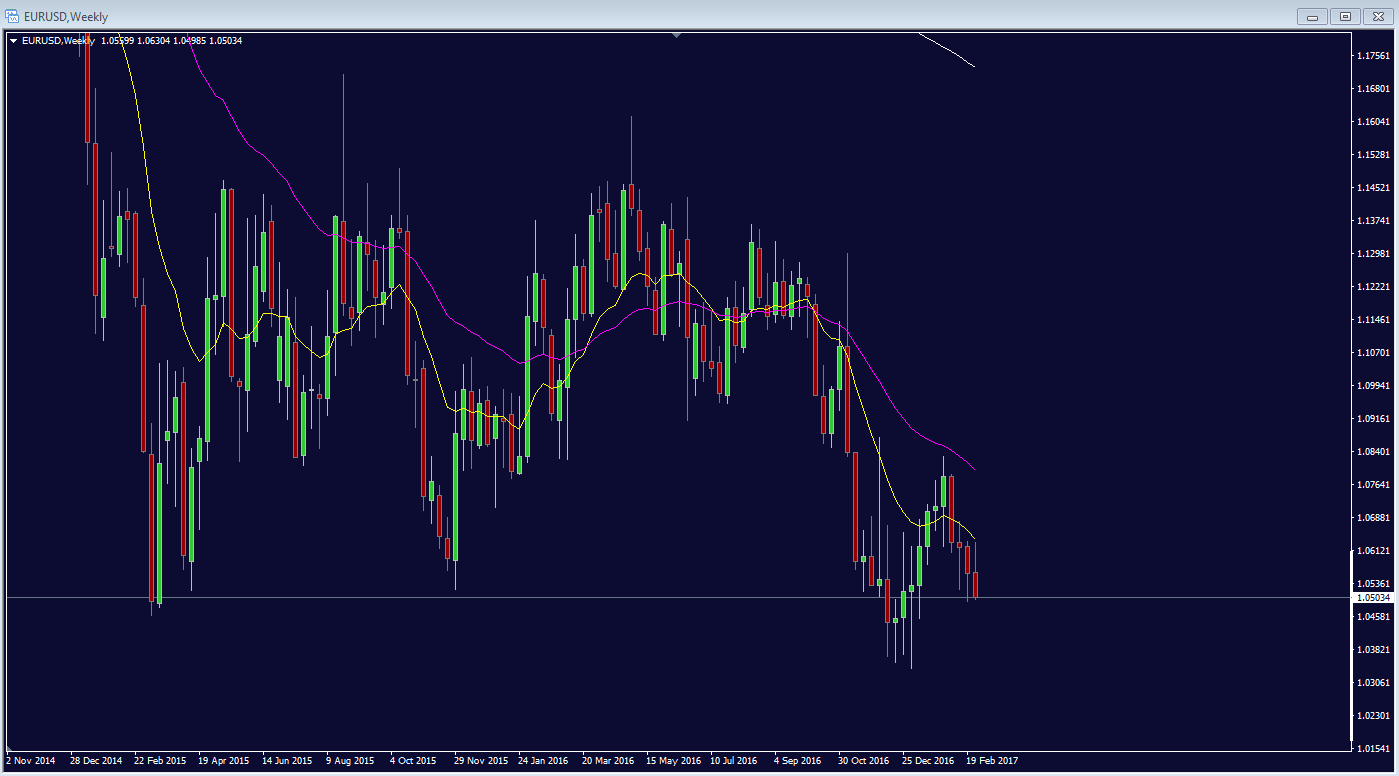Click the chart icon in the title bar
Image resolution: width=1399 pixels, height=776 pixels.
pyautogui.click(x=10, y=16)
